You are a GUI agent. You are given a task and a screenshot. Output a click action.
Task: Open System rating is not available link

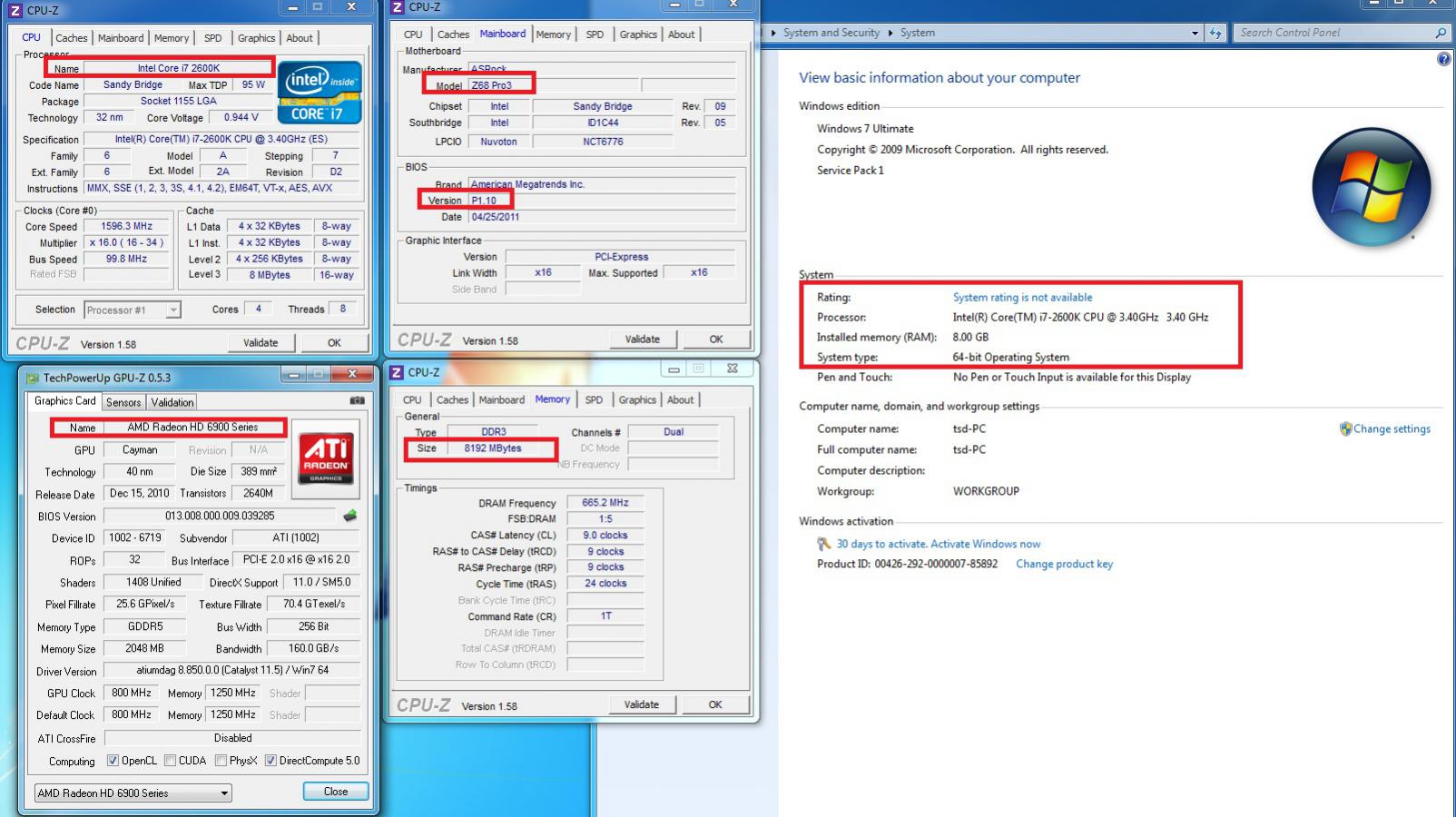coord(1022,298)
